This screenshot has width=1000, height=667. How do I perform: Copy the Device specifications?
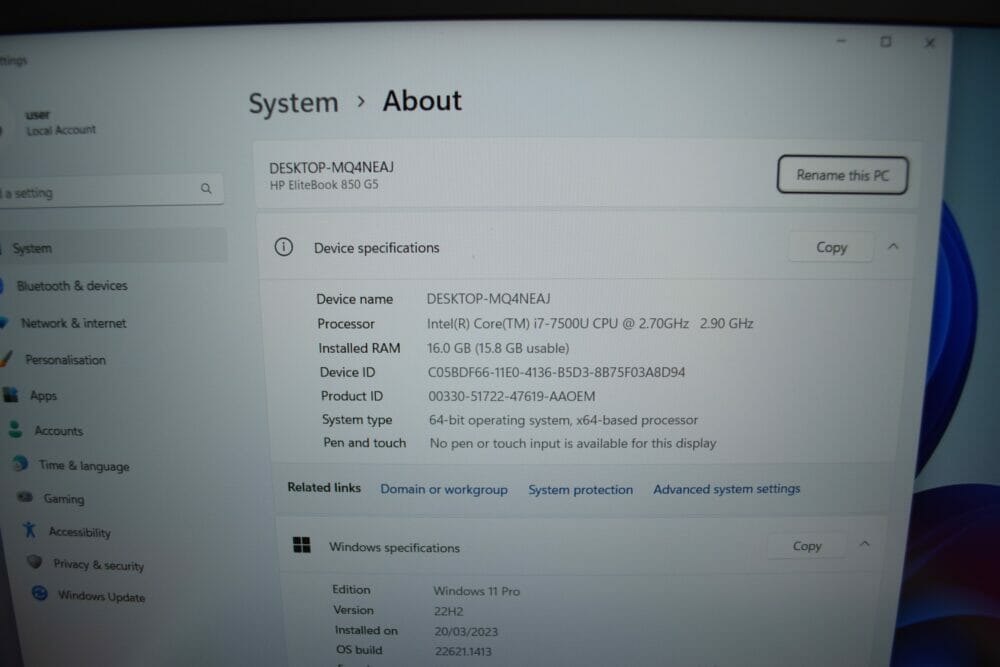point(831,247)
